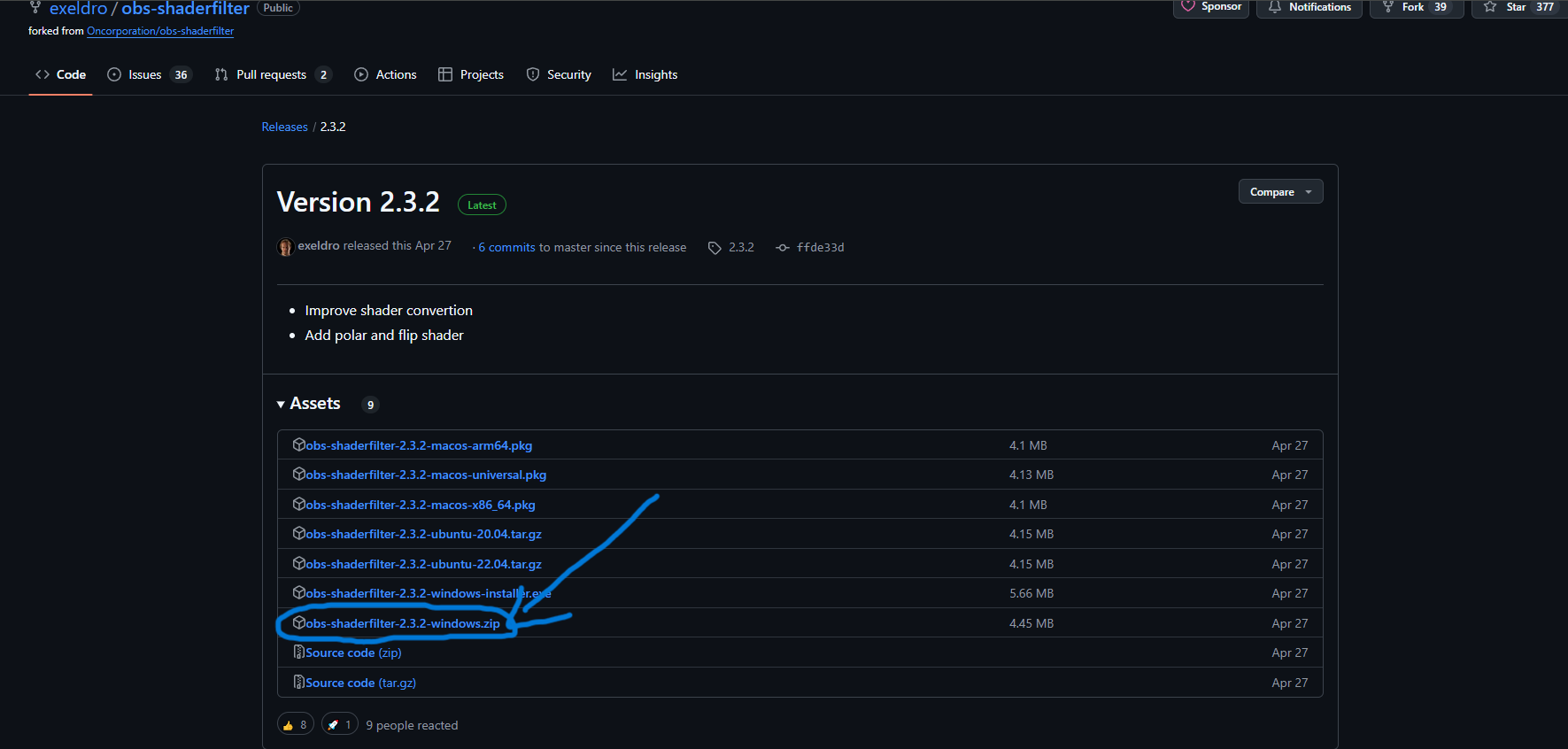Viewport: 1568px width, 749px height.
Task: Click the file icon for Source code (tar.gz)
Action: 299,682
